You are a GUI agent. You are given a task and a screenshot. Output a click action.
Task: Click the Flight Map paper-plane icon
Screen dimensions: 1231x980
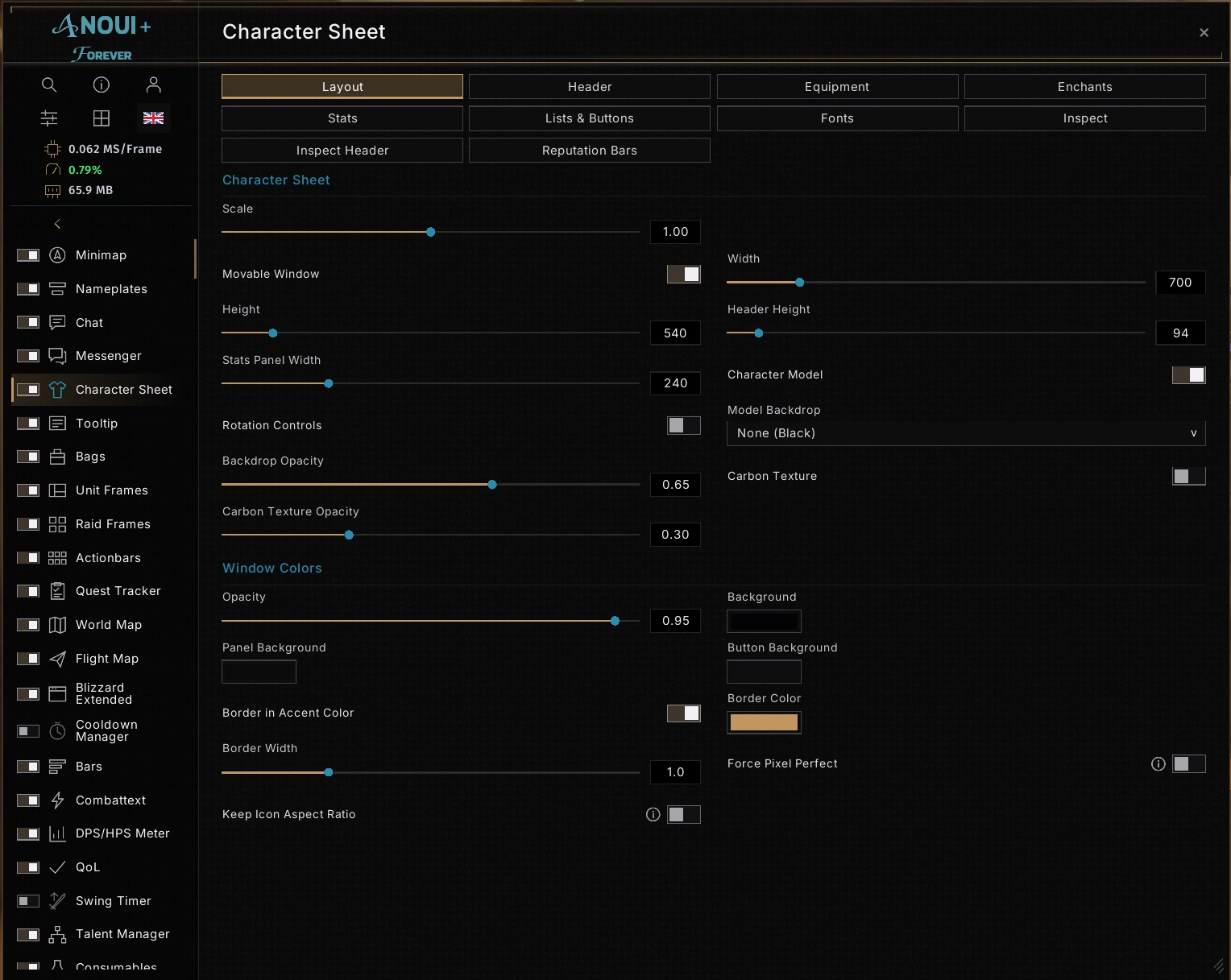[57, 659]
